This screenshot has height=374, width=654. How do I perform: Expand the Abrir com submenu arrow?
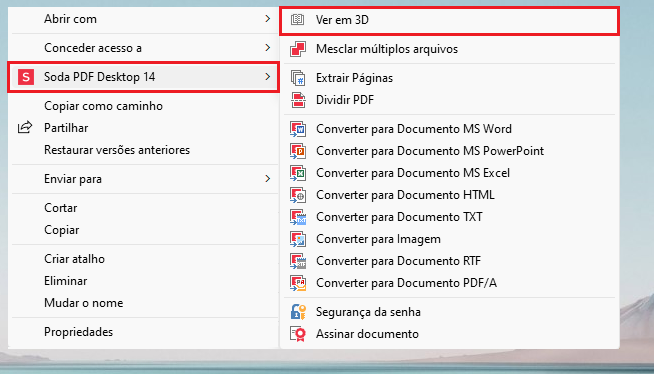point(268,19)
